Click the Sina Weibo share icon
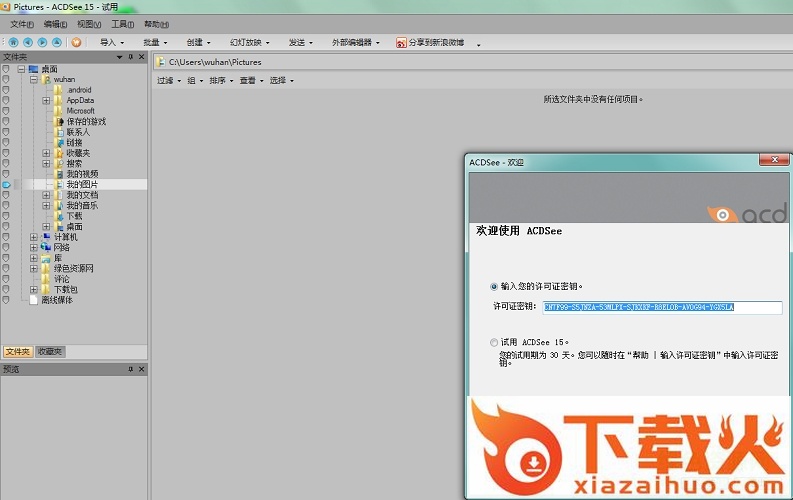The width and height of the screenshot is (793, 500). [x=401, y=43]
